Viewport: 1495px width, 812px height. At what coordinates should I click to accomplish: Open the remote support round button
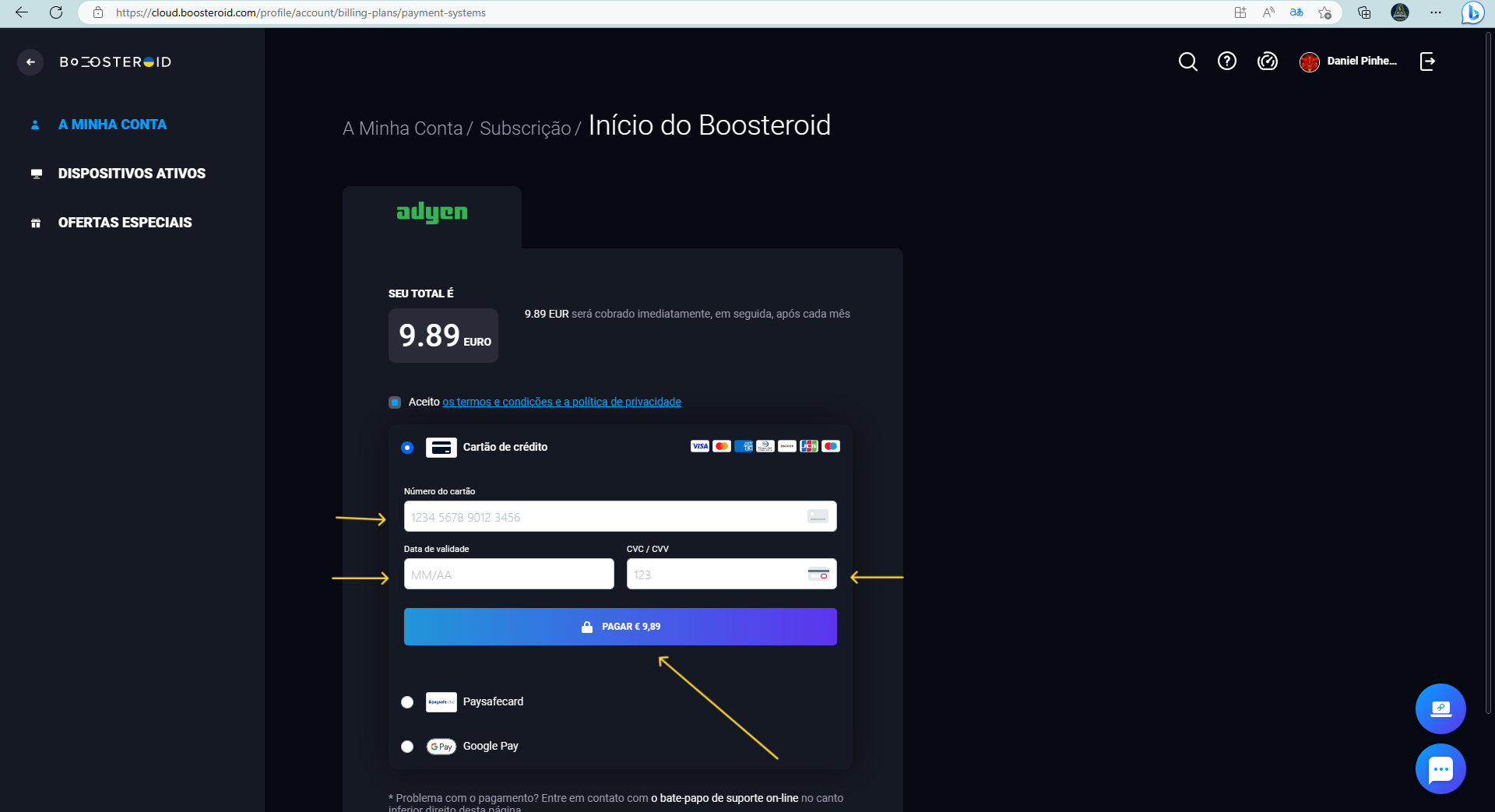tap(1440, 708)
